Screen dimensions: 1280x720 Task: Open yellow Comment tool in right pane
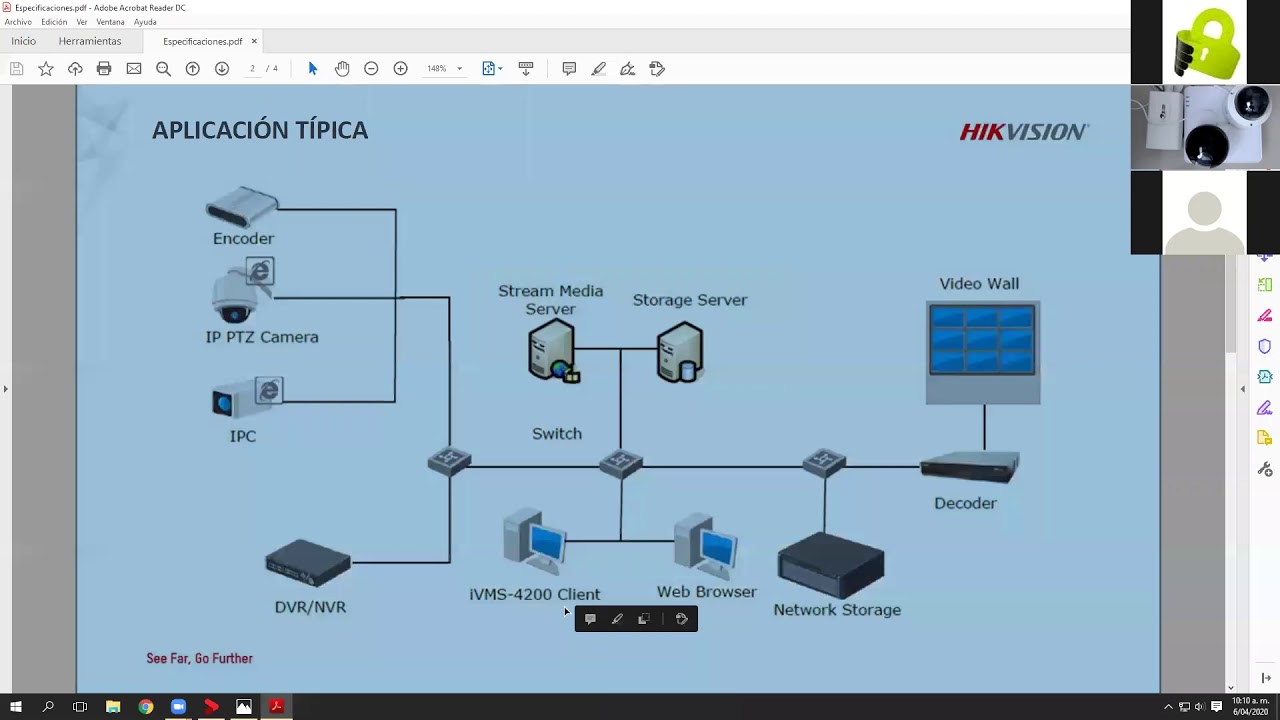click(x=1265, y=438)
